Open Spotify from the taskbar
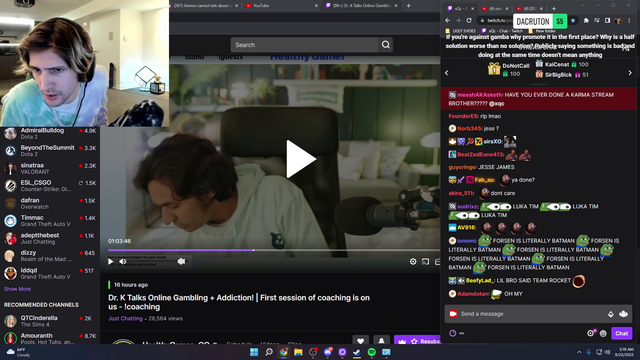The height and width of the screenshot is (360, 640). coord(371,352)
